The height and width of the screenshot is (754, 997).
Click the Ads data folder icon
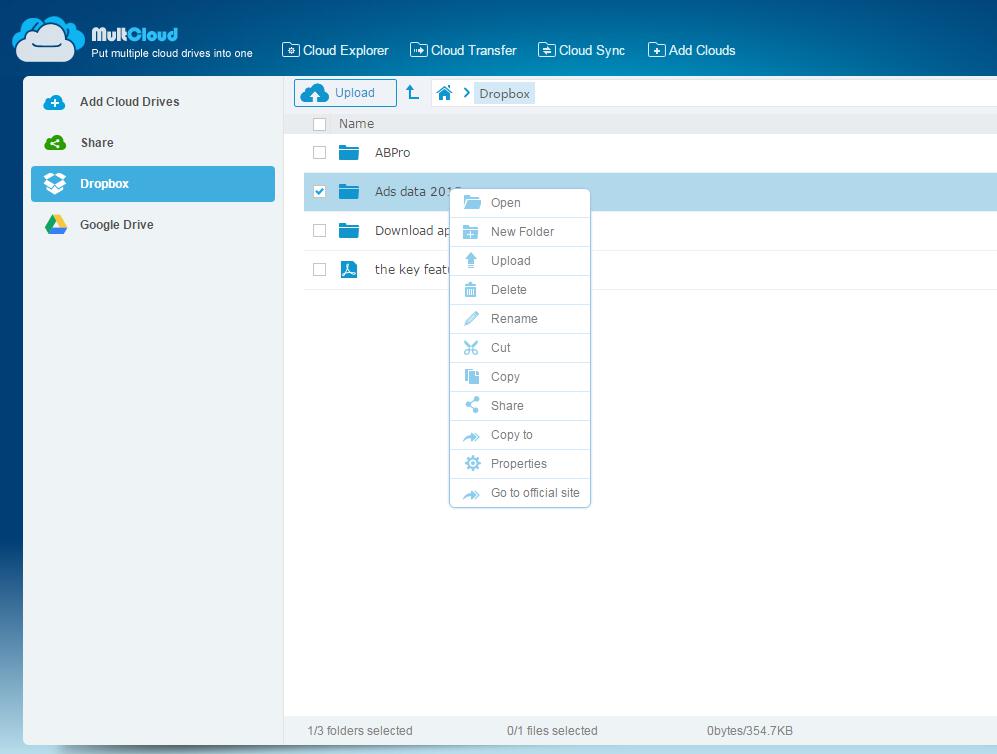pyautogui.click(x=348, y=191)
